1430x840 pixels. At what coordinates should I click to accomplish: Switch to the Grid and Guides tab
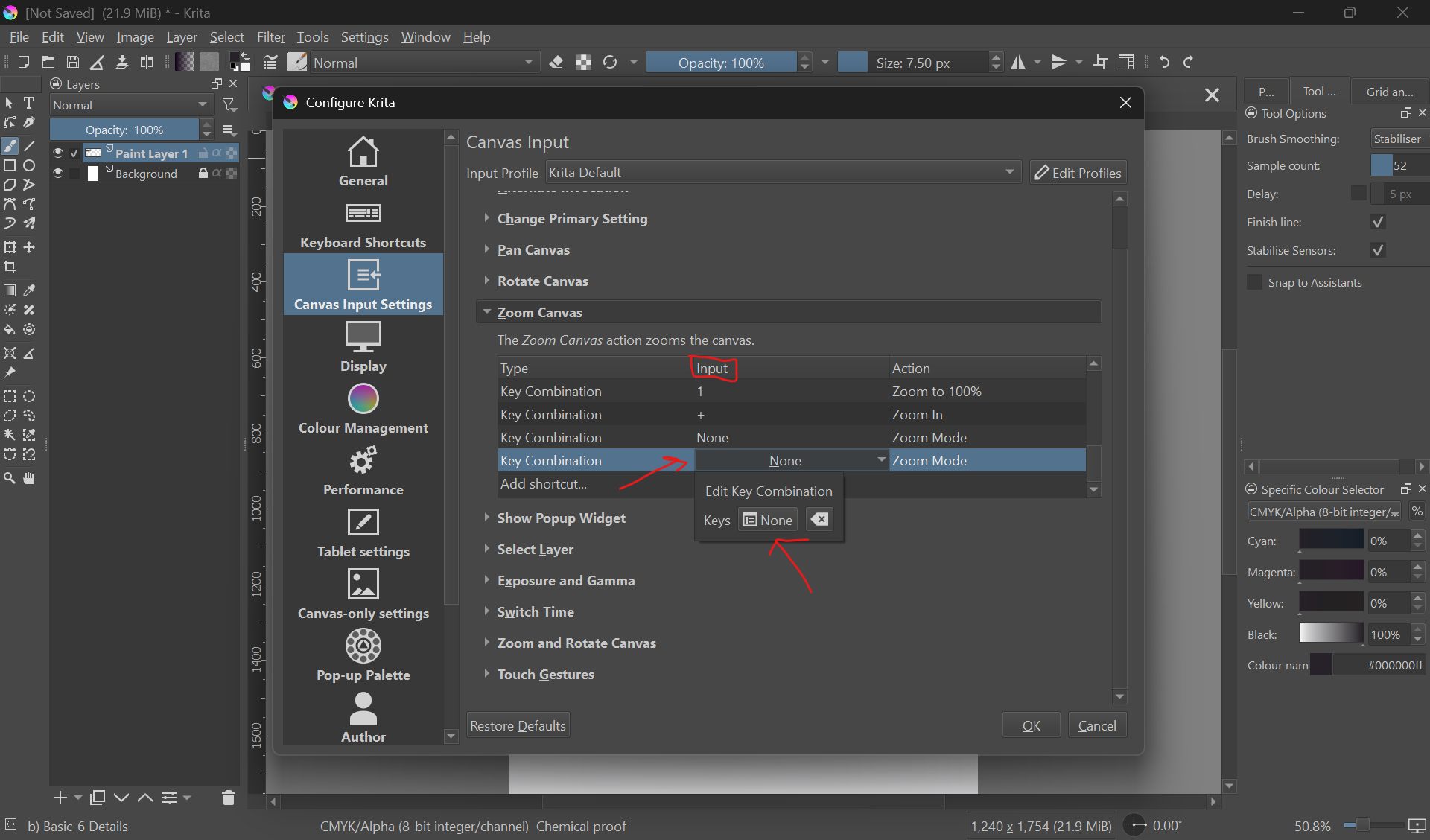pos(1389,92)
